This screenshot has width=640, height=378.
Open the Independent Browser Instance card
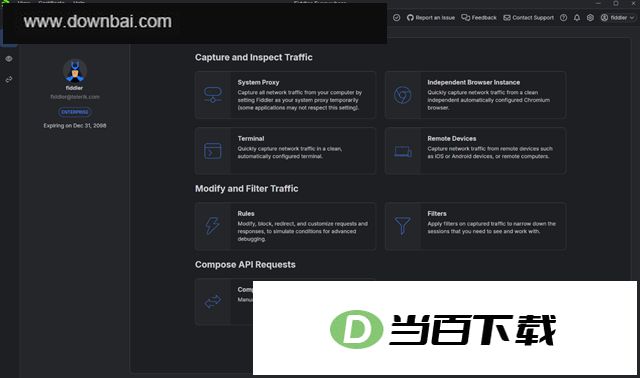click(475, 95)
